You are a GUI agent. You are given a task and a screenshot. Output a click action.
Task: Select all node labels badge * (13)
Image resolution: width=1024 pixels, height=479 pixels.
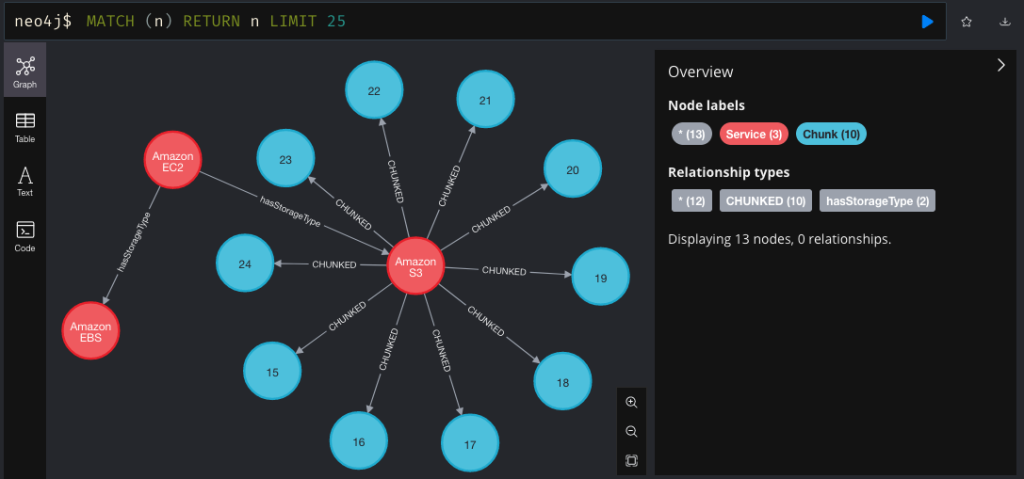tap(691, 134)
